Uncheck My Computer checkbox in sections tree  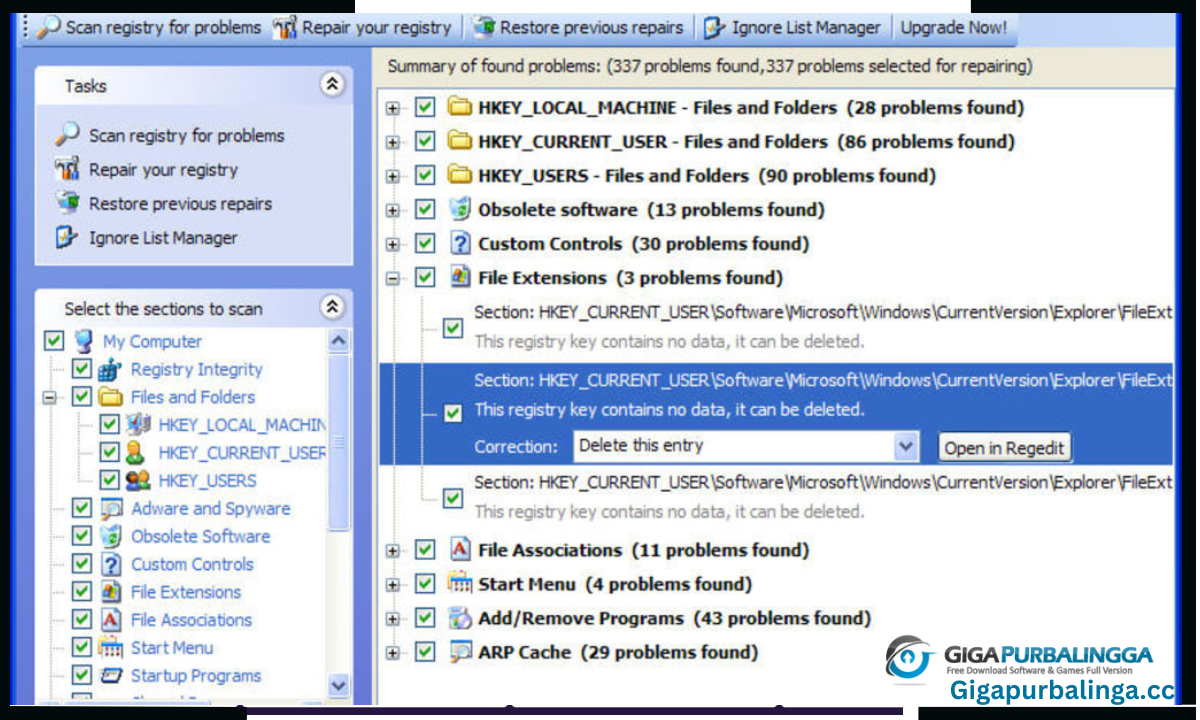click(x=54, y=341)
